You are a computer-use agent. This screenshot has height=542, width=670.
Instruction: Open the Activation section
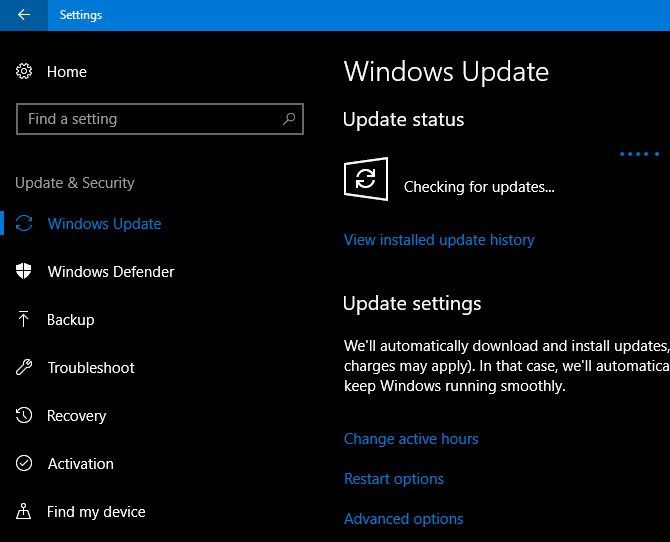(81, 464)
